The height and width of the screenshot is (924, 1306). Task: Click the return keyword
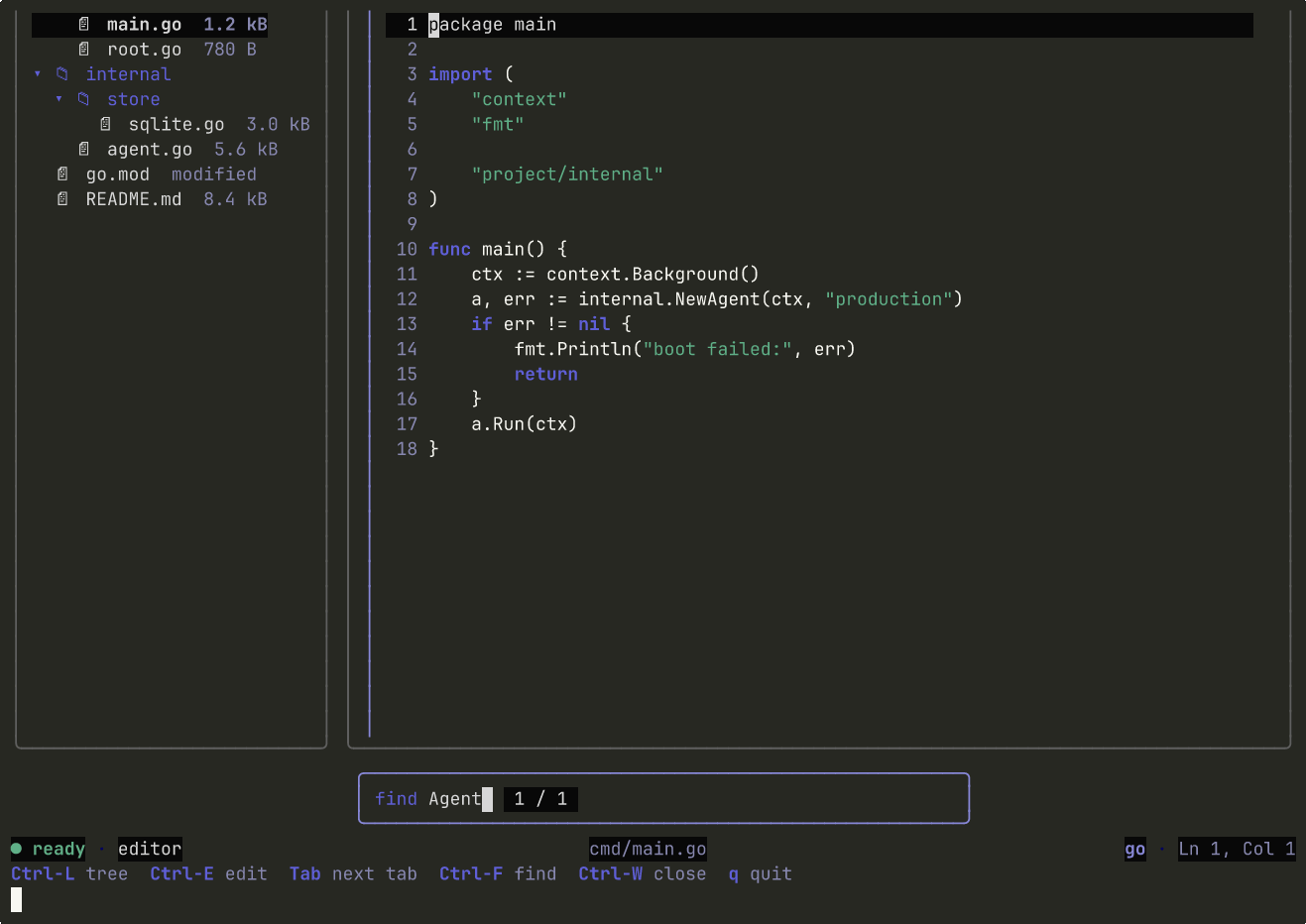tap(546, 374)
